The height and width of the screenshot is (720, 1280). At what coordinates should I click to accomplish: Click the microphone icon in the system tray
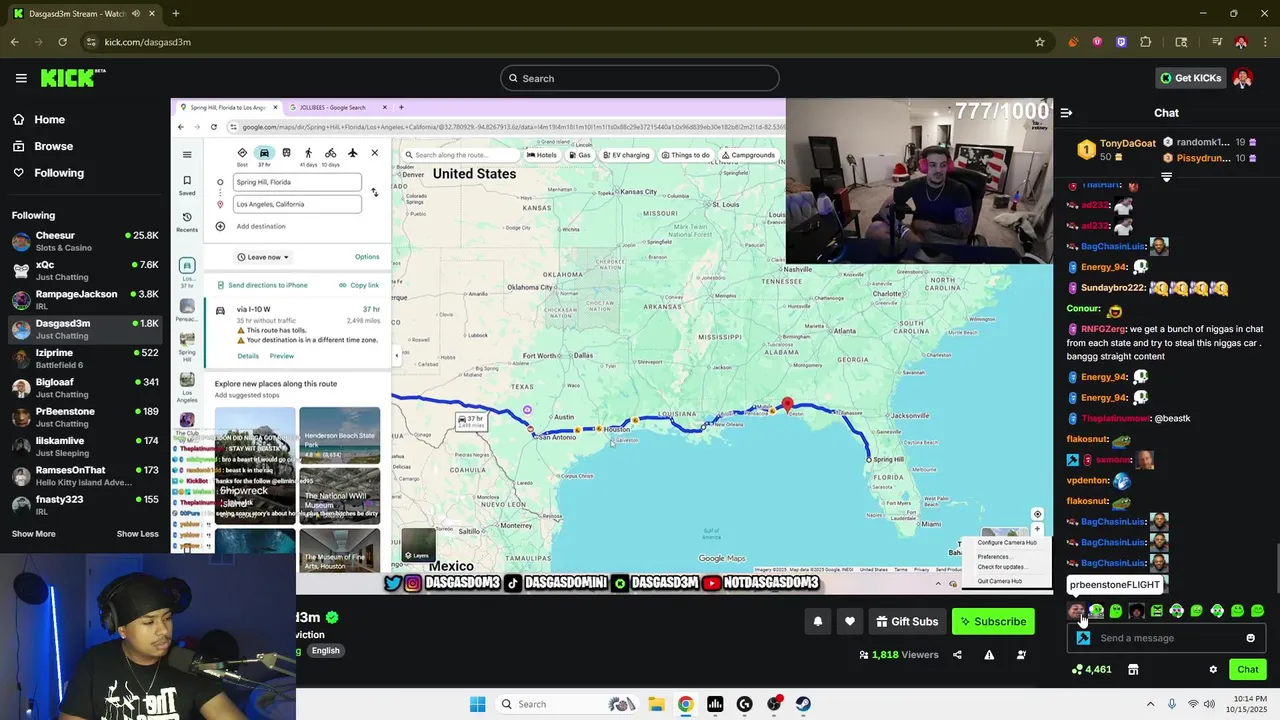1172,704
